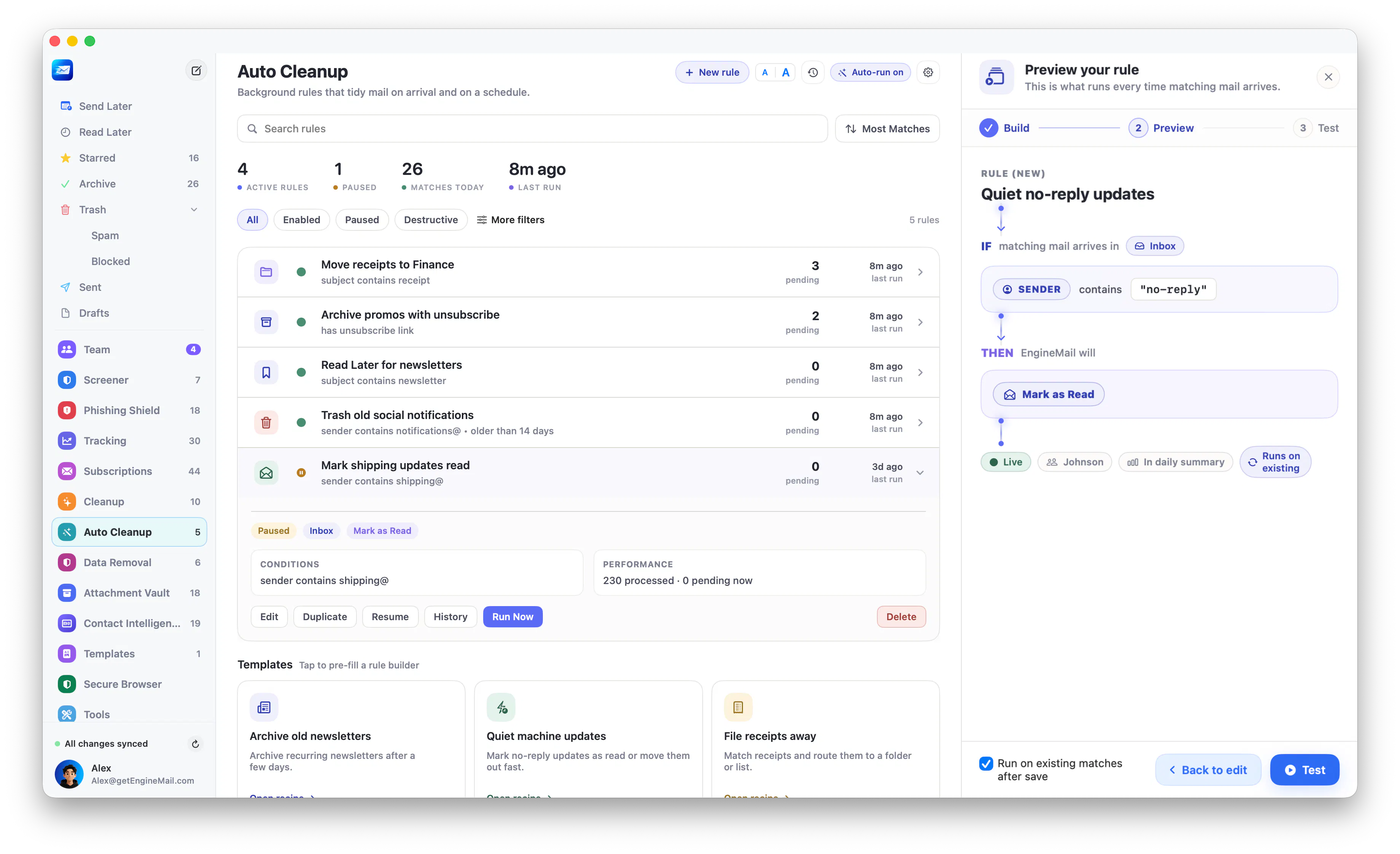Open Secure Browser in sidebar
1400x854 pixels.
click(x=129, y=684)
